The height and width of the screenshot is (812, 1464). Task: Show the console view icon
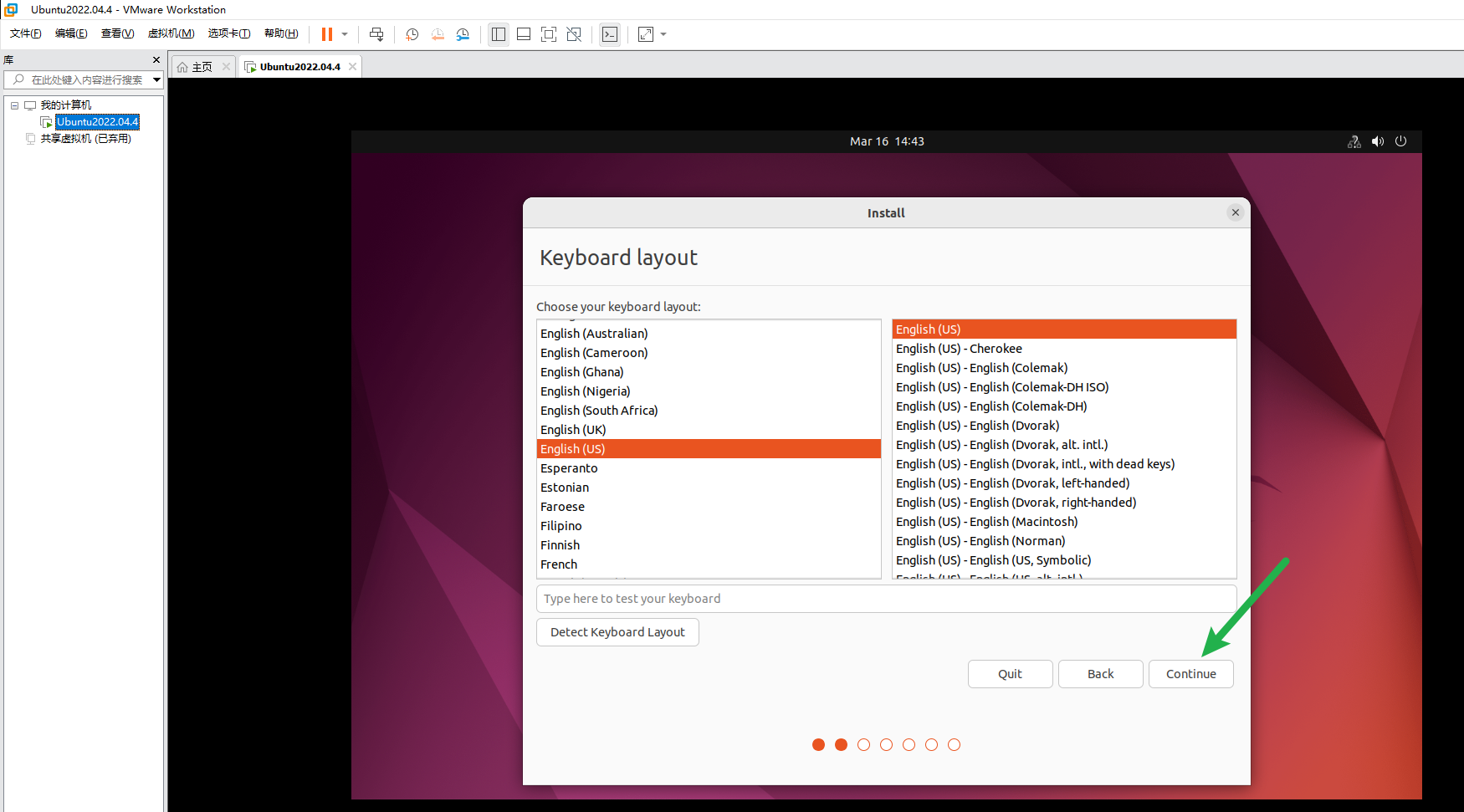tap(610, 34)
